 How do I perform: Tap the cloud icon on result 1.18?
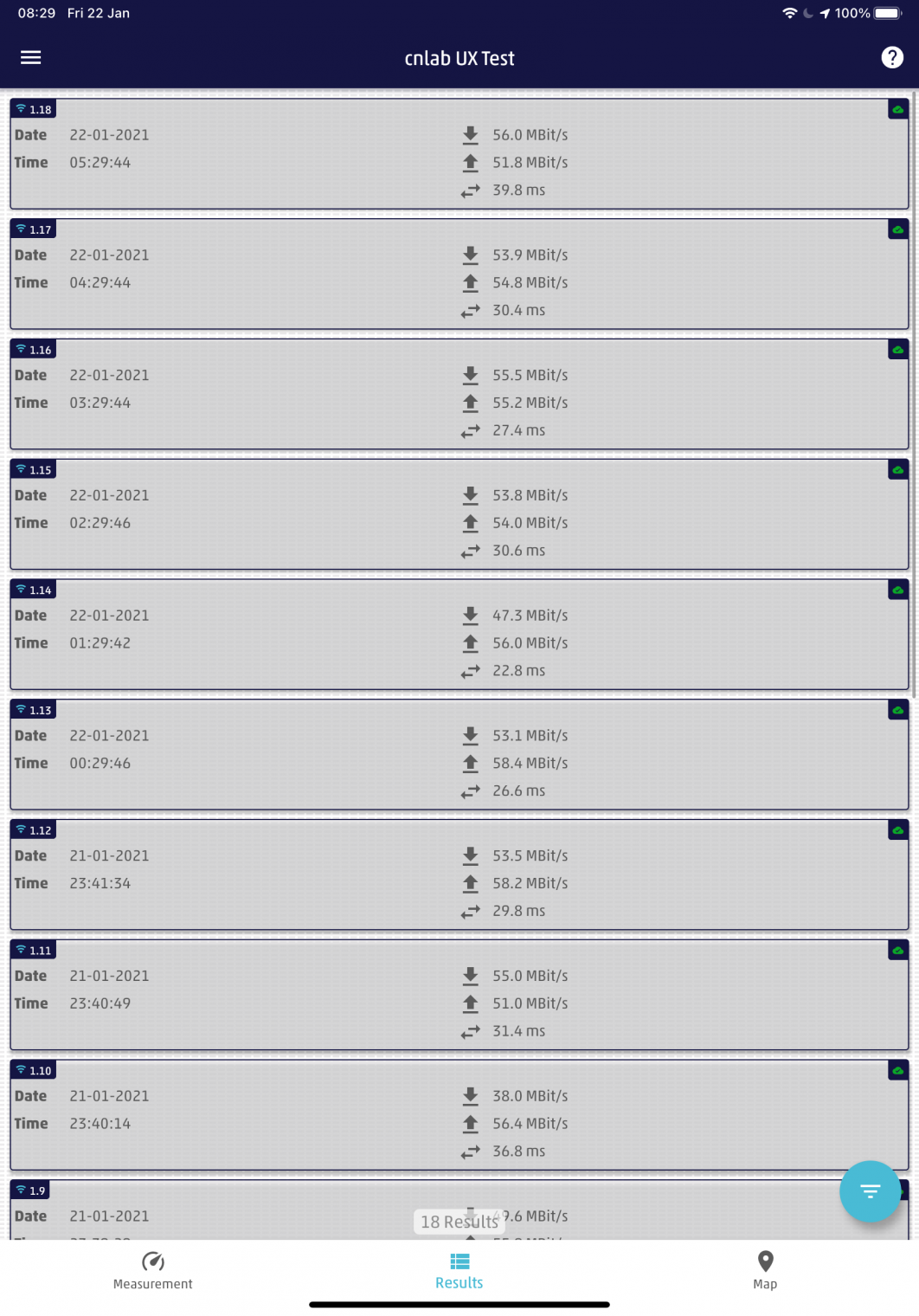[x=898, y=110]
